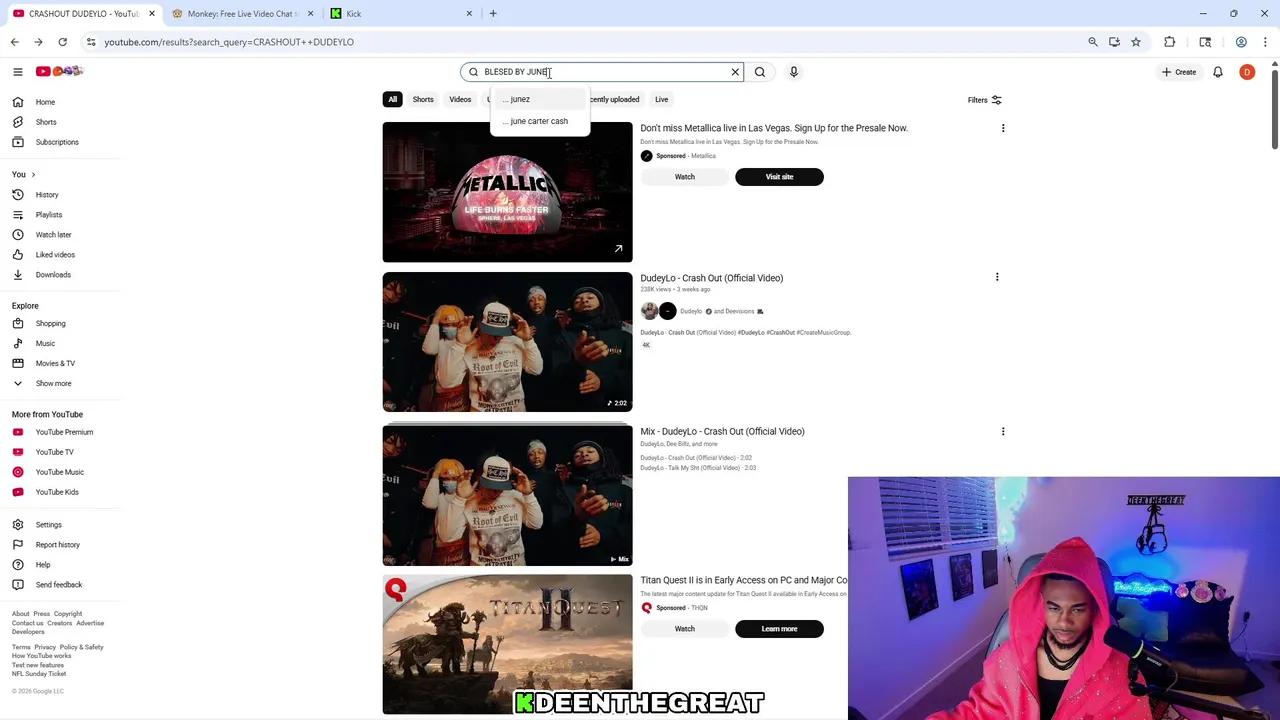The width and height of the screenshot is (1280, 720).
Task: Click the Create button
Action: (x=1179, y=72)
